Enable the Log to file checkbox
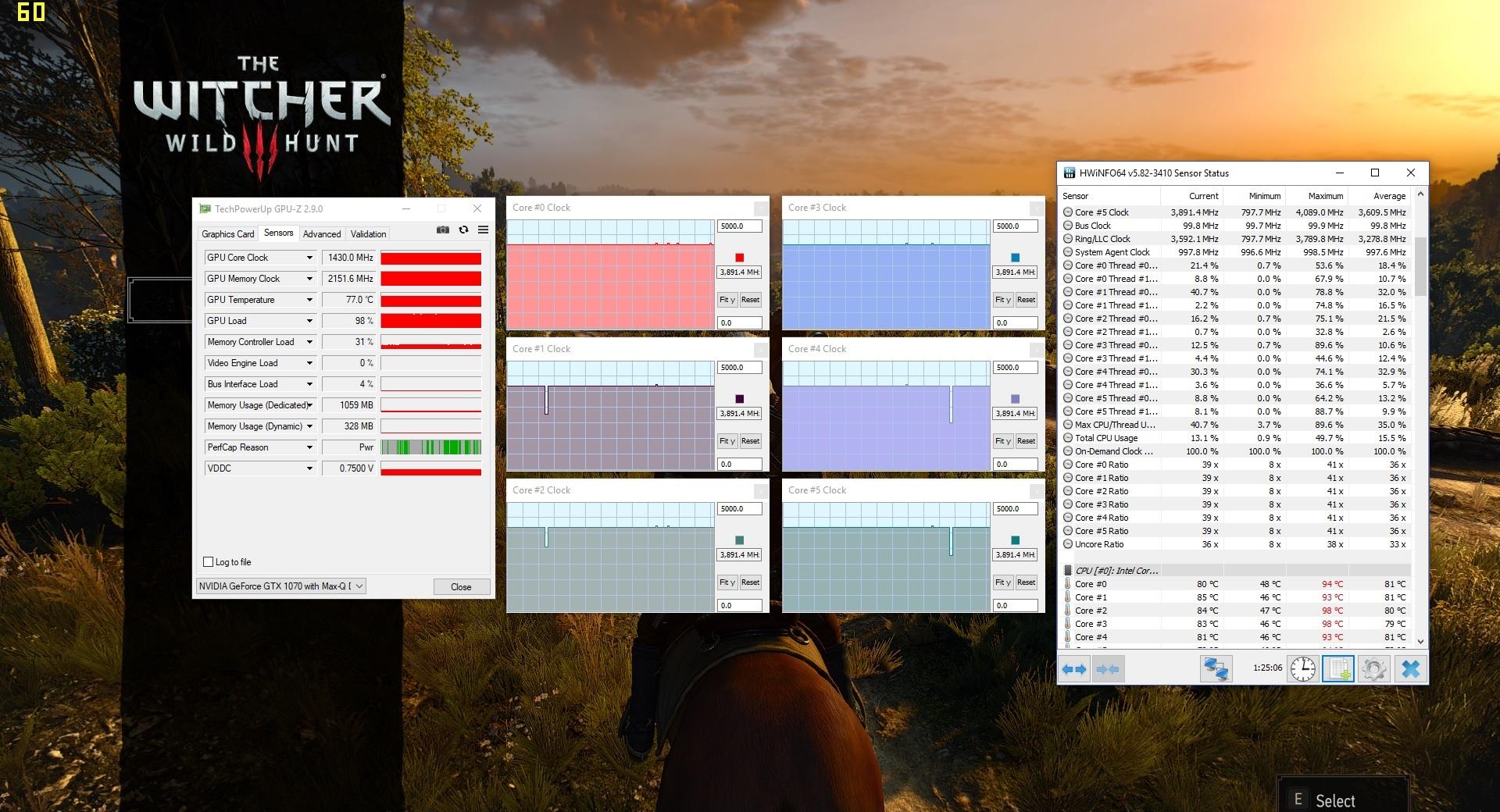1500x812 pixels. [x=209, y=562]
